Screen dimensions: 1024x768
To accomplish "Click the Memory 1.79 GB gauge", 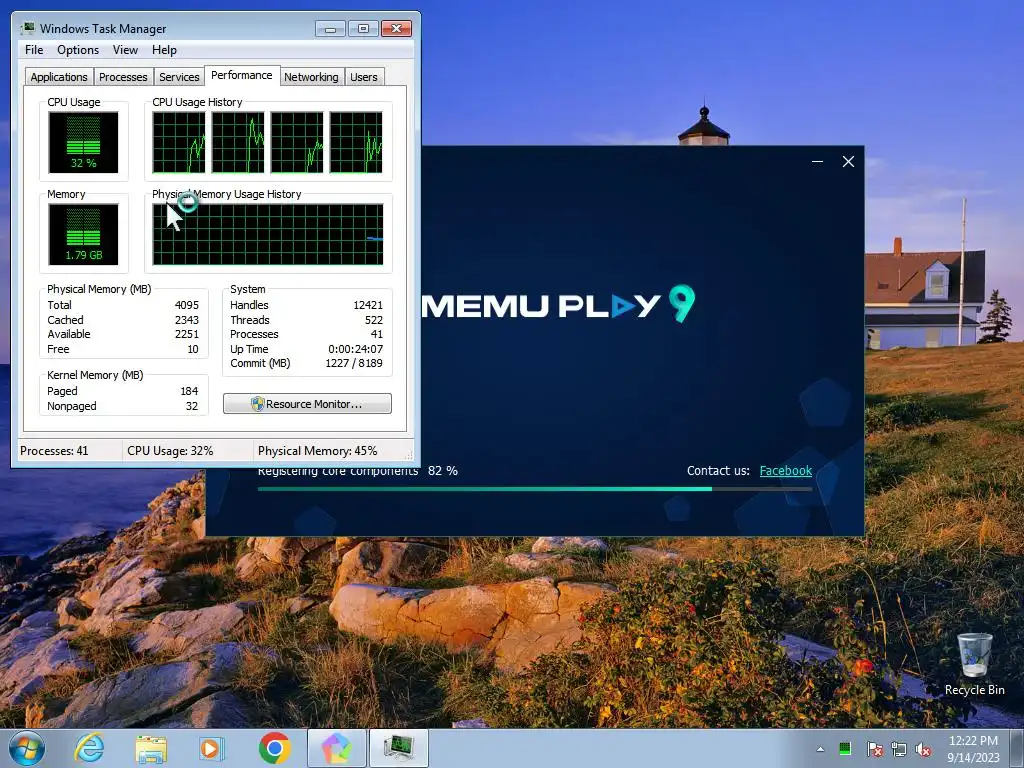I will (x=83, y=234).
